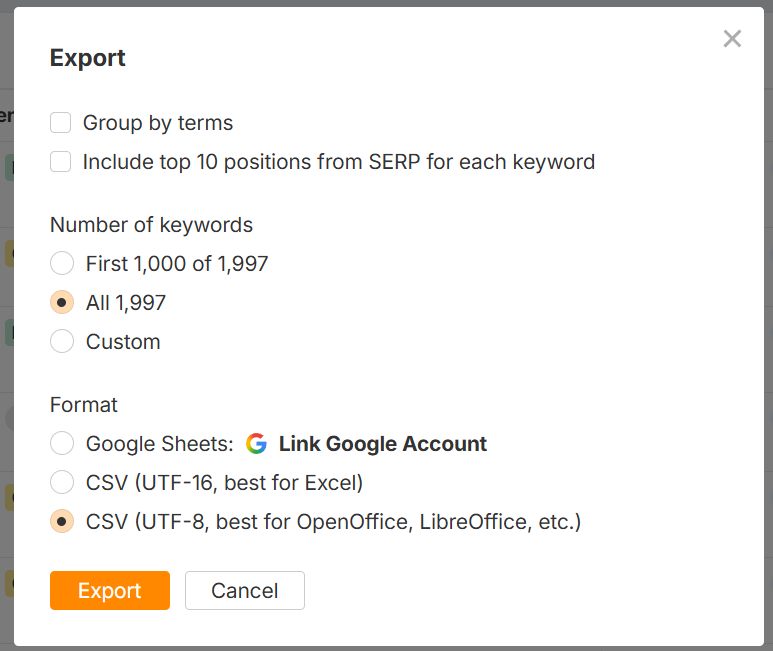
Task: Click the Export dialog title
Action: point(88,58)
